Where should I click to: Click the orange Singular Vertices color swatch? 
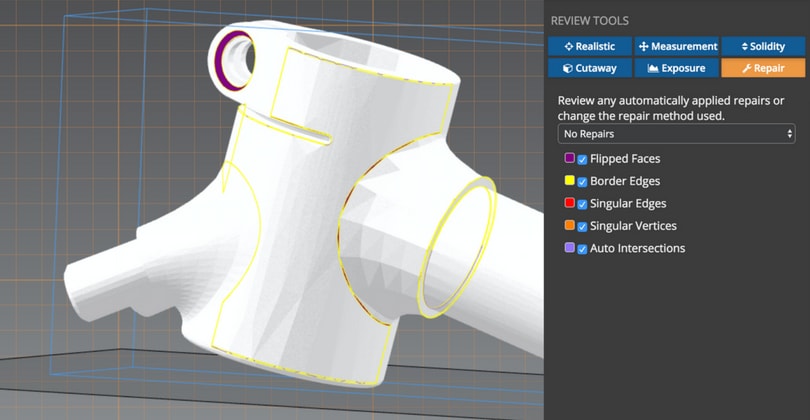[x=570, y=225]
